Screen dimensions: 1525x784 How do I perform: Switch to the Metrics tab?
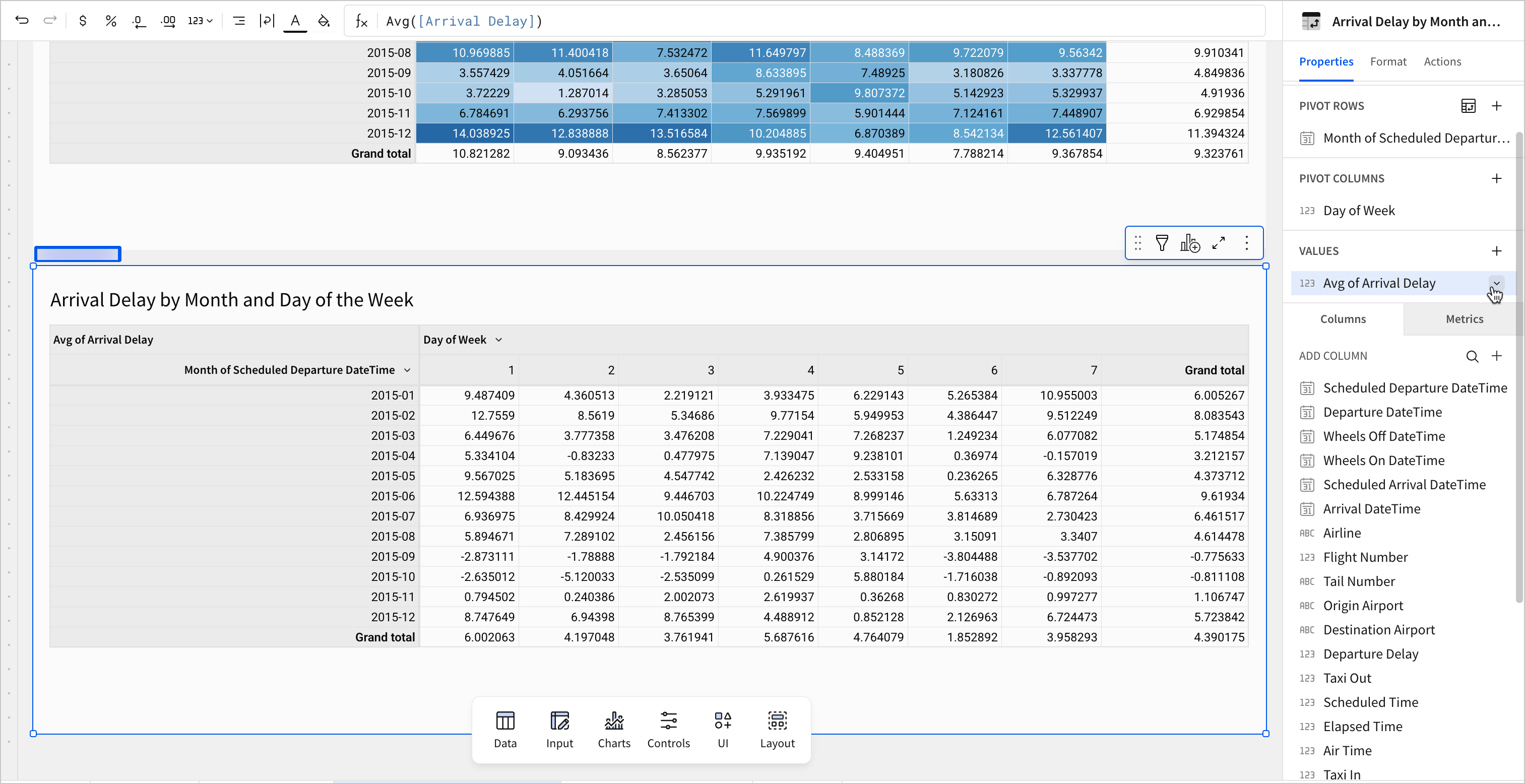click(x=1464, y=319)
